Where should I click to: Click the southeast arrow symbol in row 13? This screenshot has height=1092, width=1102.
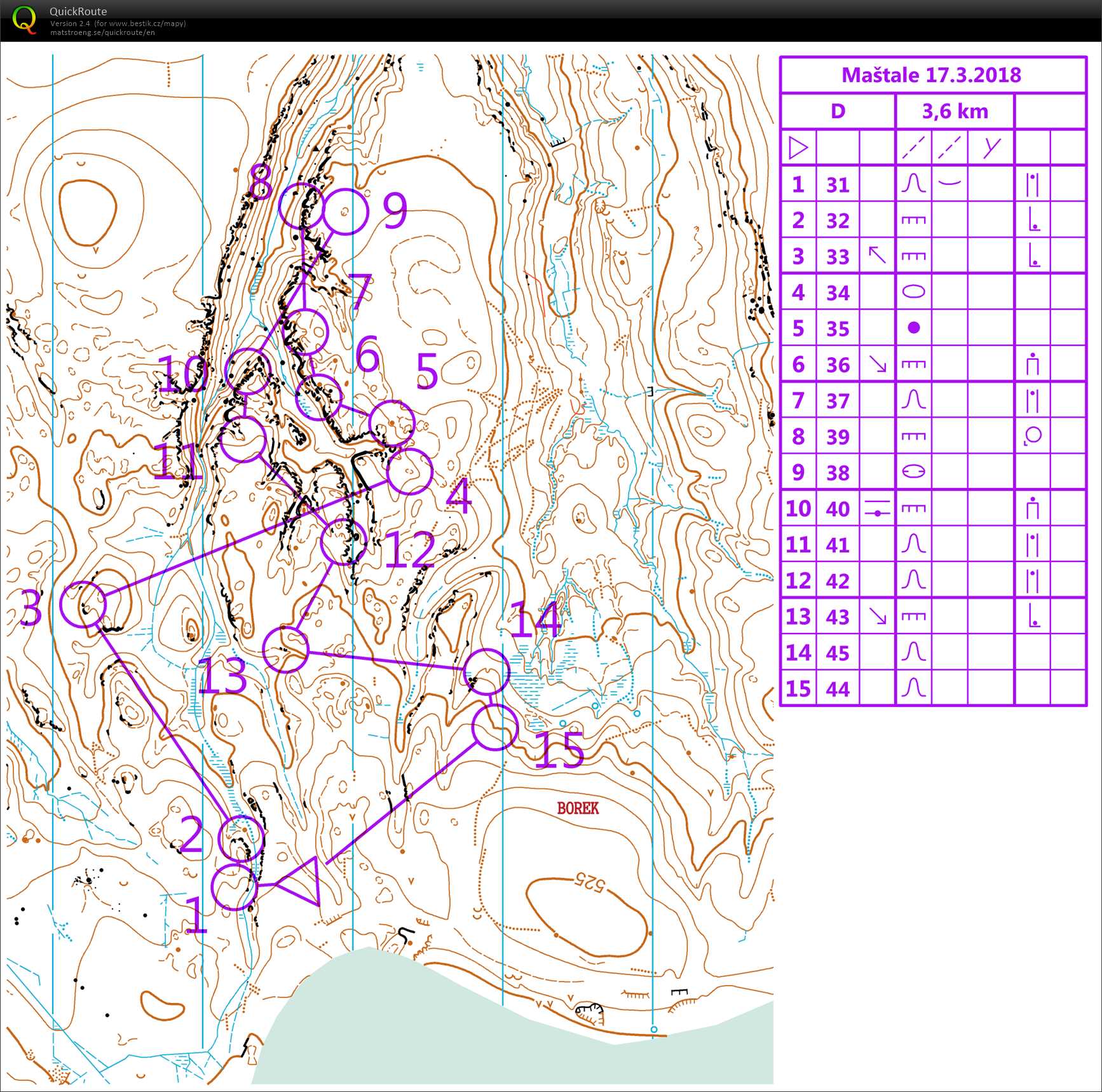tap(877, 617)
